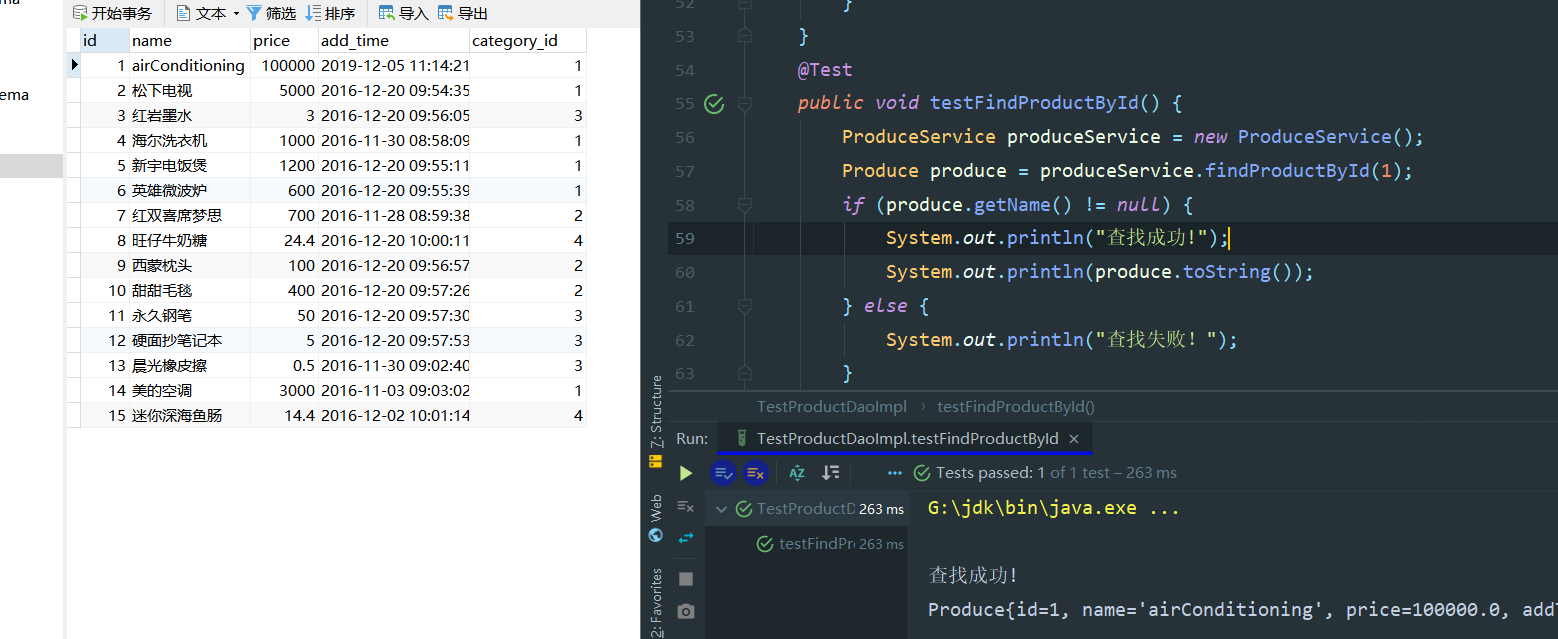This screenshot has height=639, width=1558.
Task: Fold the if block at line 58
Action: tap(744, 205)
